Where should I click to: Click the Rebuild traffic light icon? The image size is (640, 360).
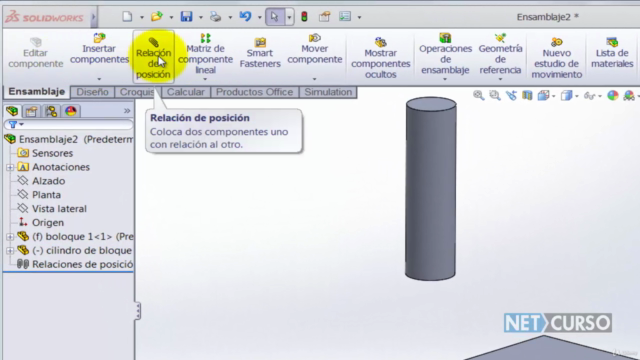[304, 17]
